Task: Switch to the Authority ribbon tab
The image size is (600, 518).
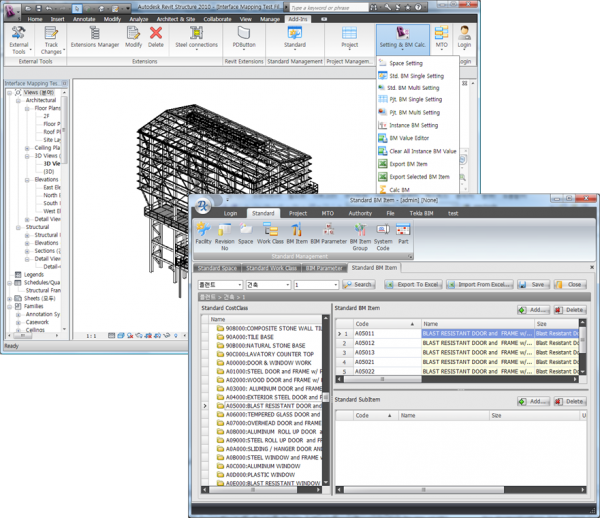Action: tap(360, 213)
